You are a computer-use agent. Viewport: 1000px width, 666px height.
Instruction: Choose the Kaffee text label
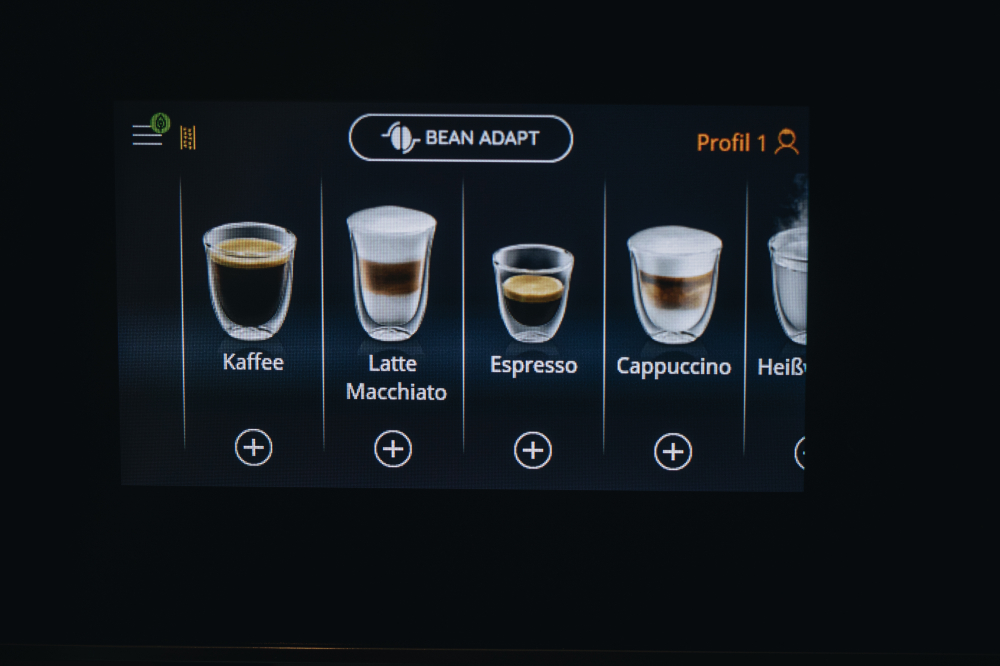point(253,362)
